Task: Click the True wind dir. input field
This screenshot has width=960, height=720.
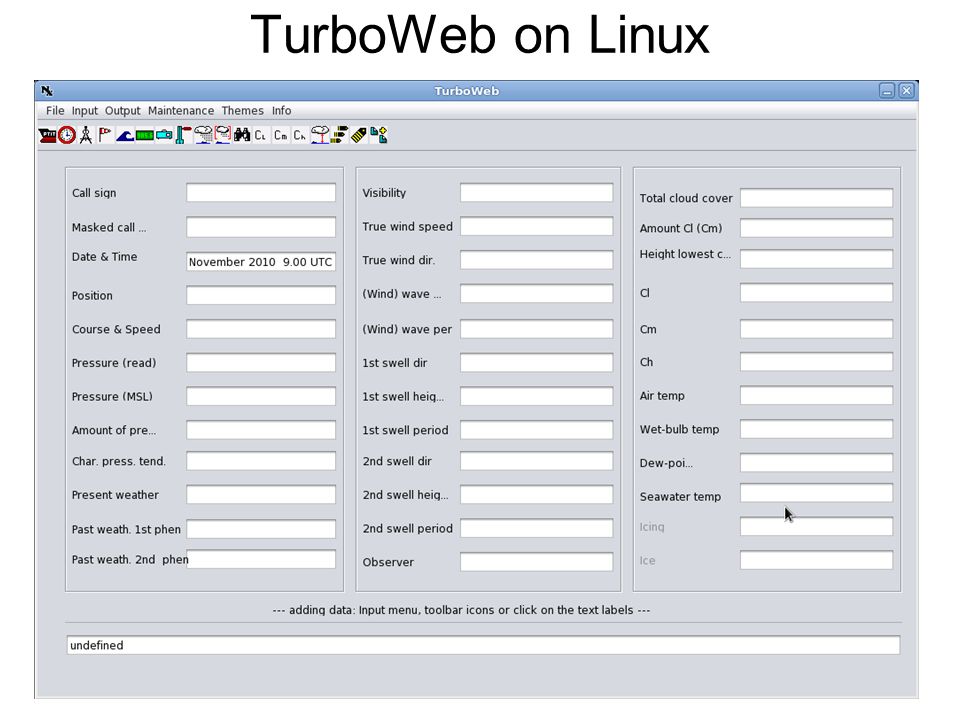Action: pyautogui.click(x=536, y=260)
